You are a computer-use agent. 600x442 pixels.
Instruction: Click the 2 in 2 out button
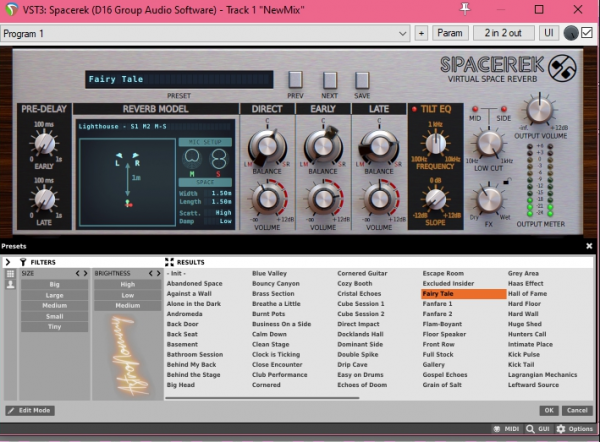click(503, 33)
